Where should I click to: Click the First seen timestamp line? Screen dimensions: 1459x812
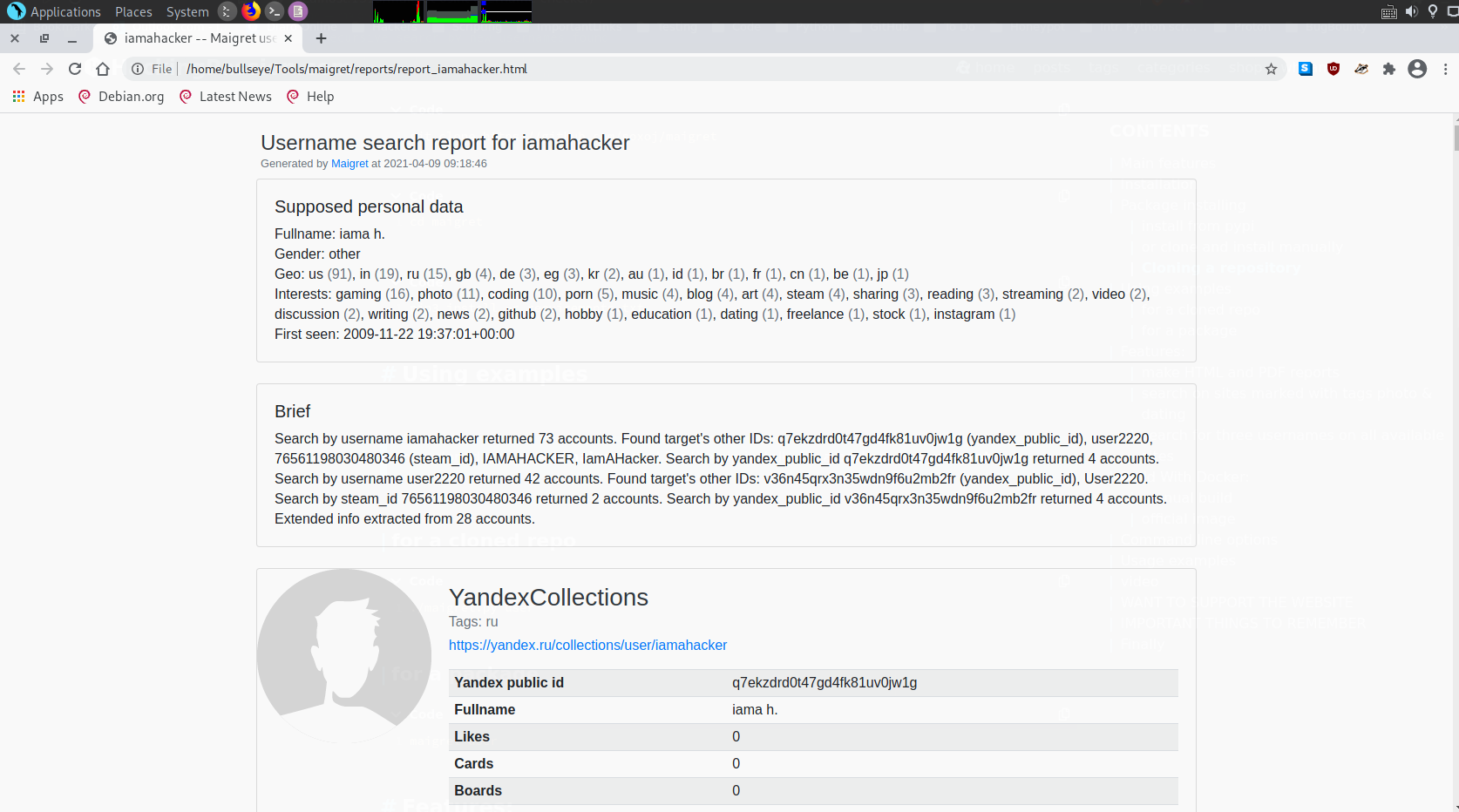coord(395,334)
